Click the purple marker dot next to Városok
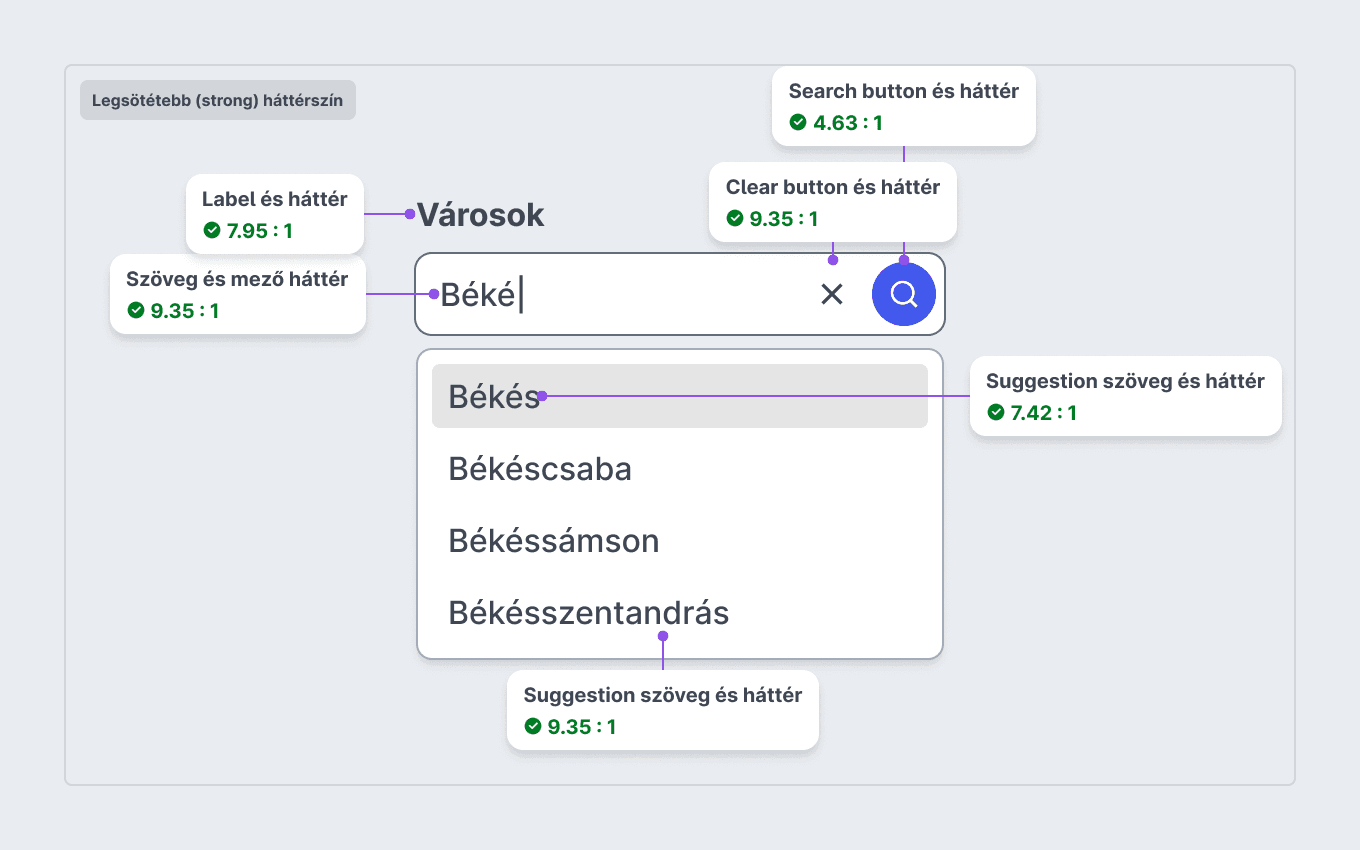The width and height of the screenshot is (1360, 850). (x=409, y=214)
